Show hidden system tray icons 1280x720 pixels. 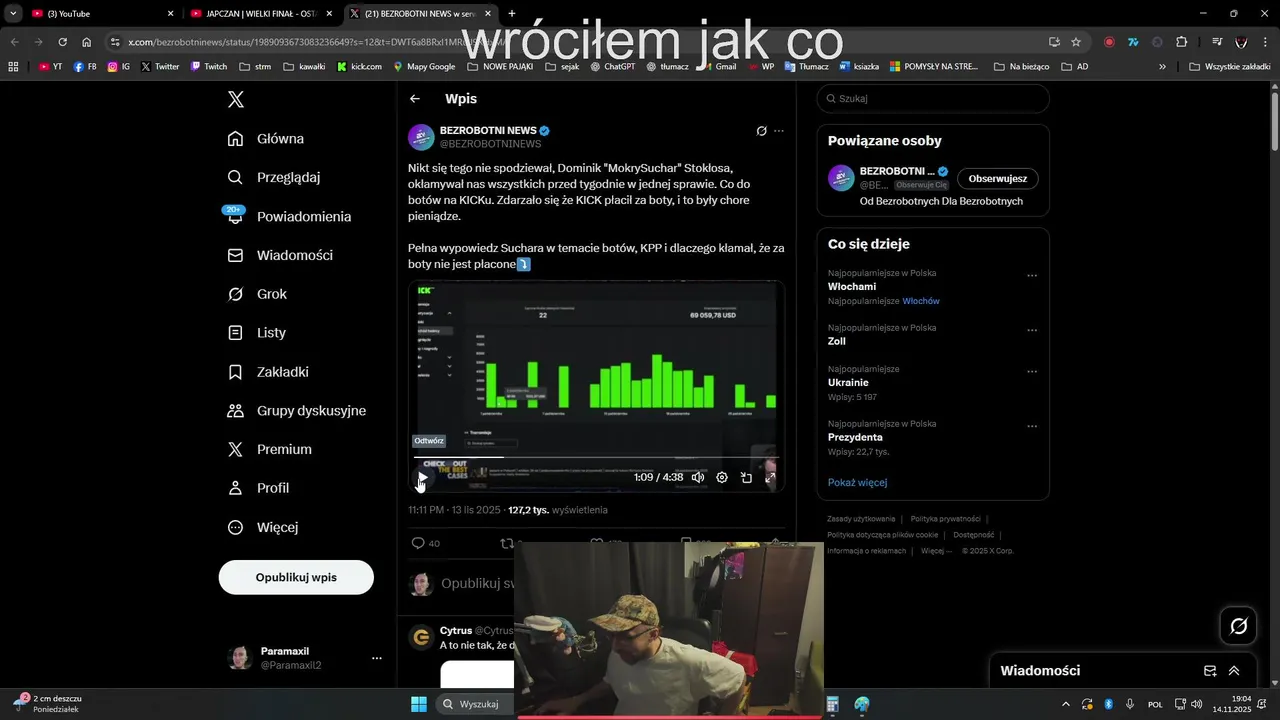1065,705
